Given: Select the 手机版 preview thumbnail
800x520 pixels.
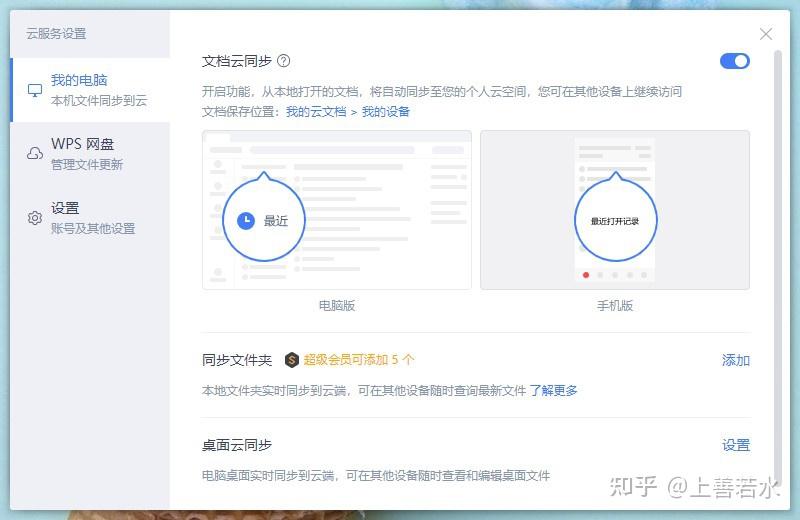Looking at the screenshot, I should tap(615, 210).
